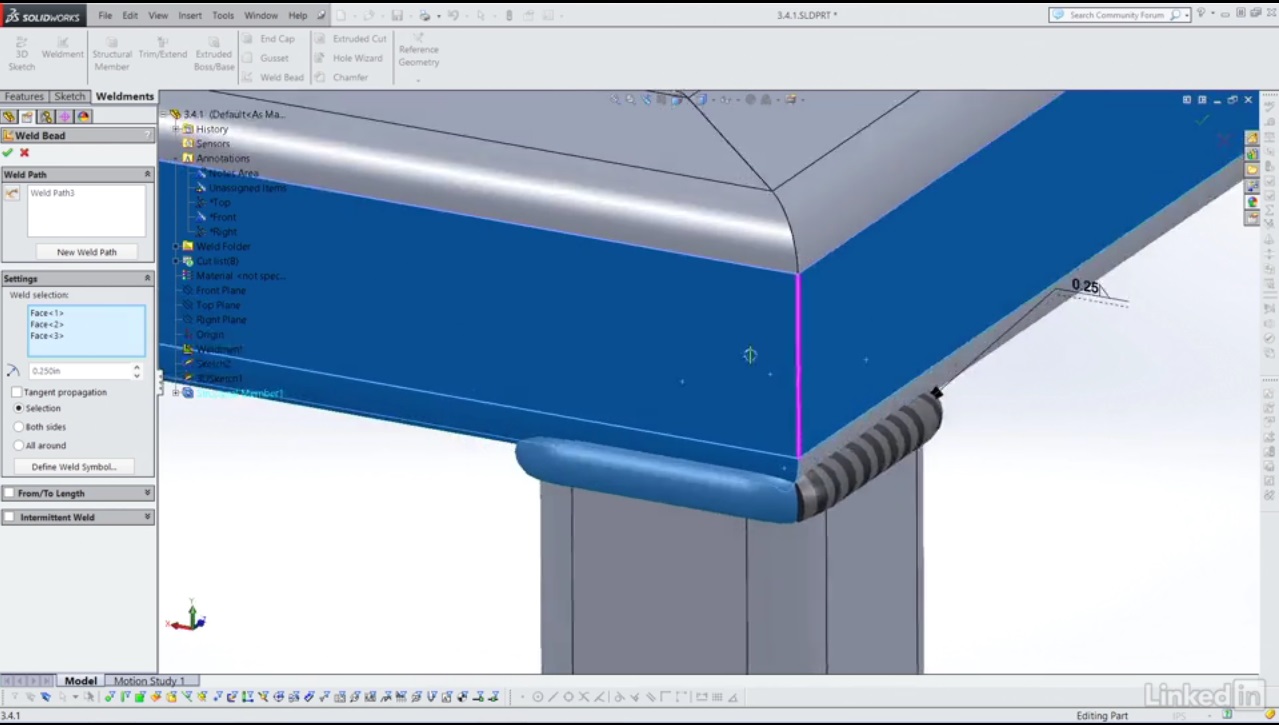This screenshot has height=725, width=1279.
Task: Select the Gusset weldment tool
Action: [x=275, y=58]
